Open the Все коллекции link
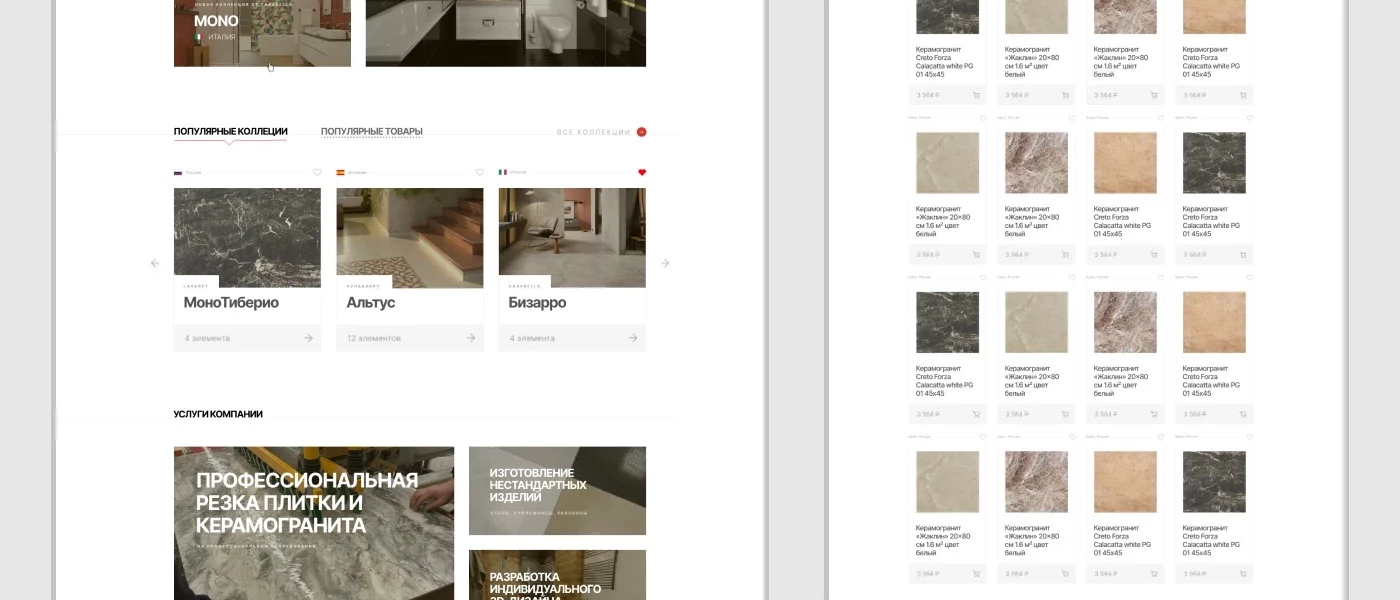The image size is (1400, 600). pos(593,132)
